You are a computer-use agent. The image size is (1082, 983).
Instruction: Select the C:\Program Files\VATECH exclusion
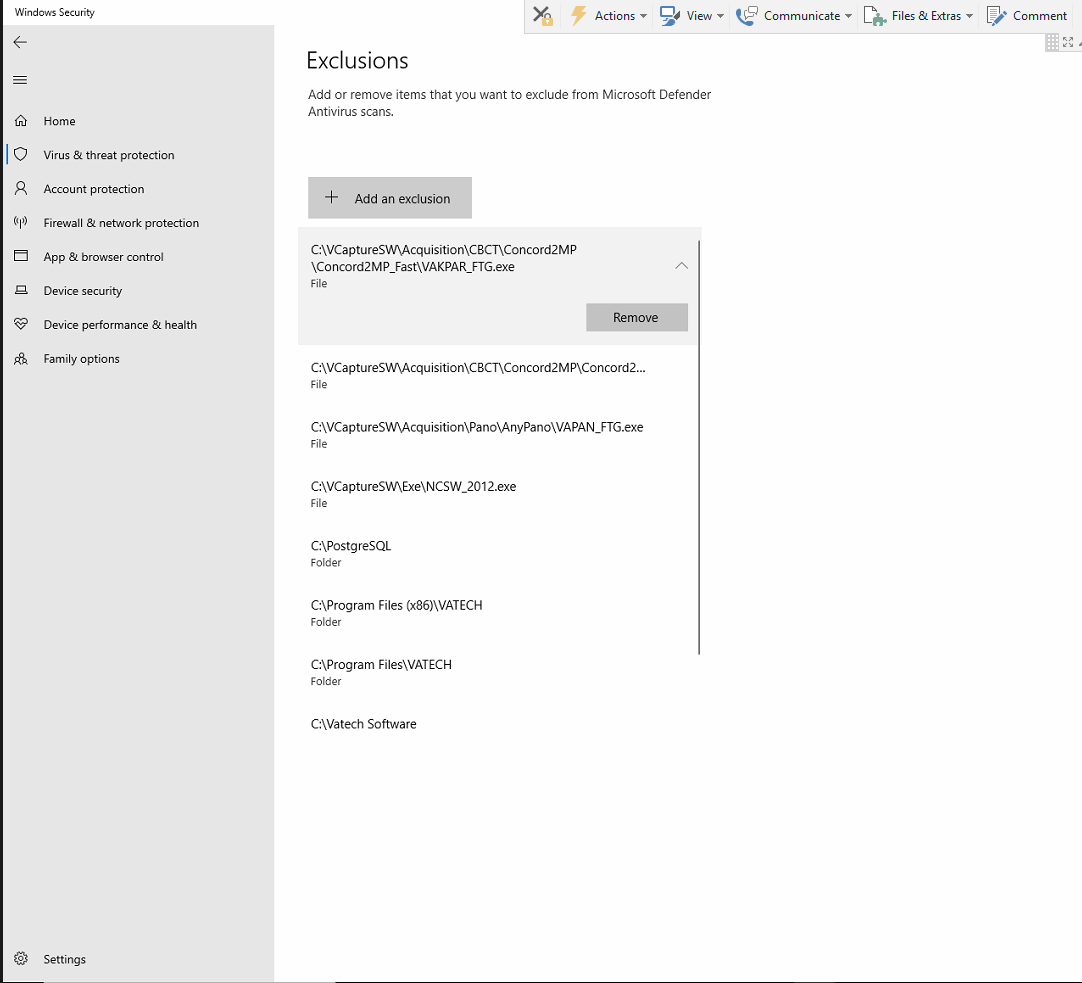[498, 672]
